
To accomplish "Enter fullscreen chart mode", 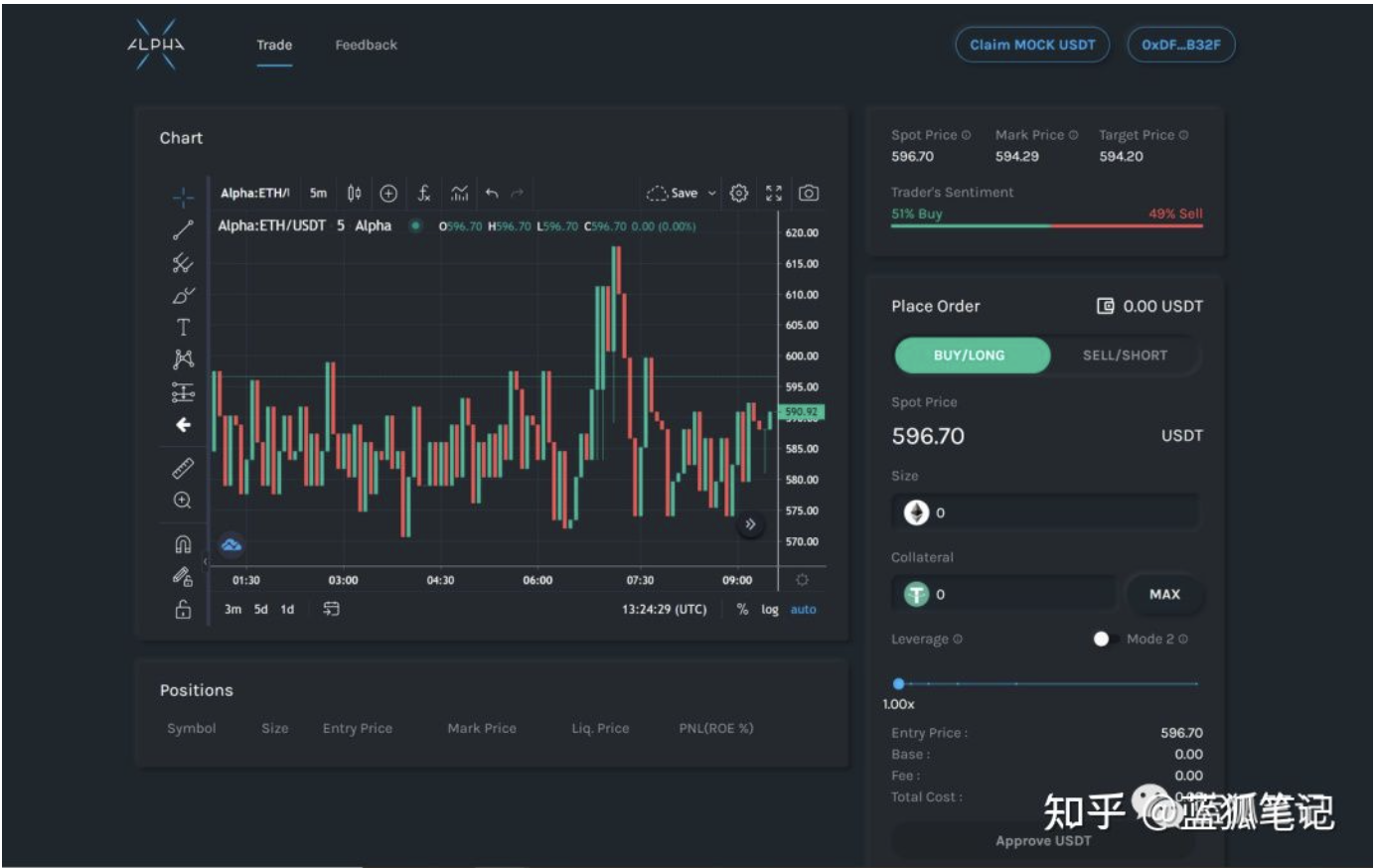I will [x=774, y=193].
